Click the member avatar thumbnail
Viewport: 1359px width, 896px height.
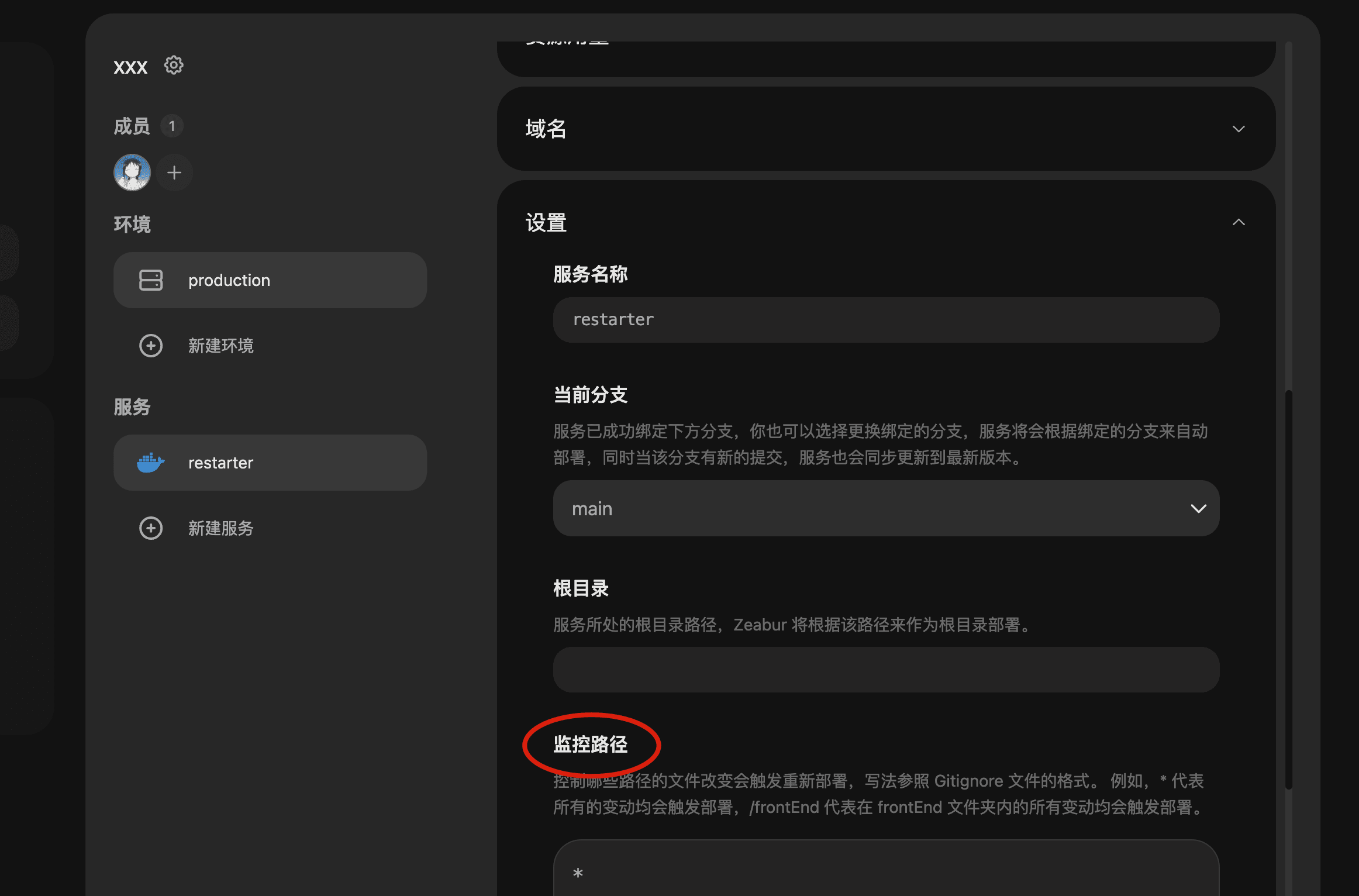[x=132, y=173]
